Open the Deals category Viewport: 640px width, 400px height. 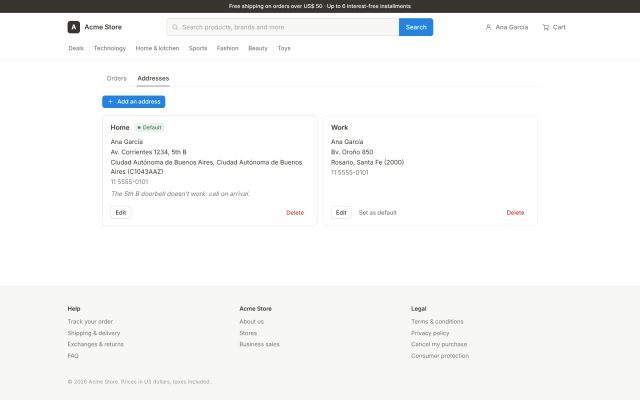pos(76,48)
